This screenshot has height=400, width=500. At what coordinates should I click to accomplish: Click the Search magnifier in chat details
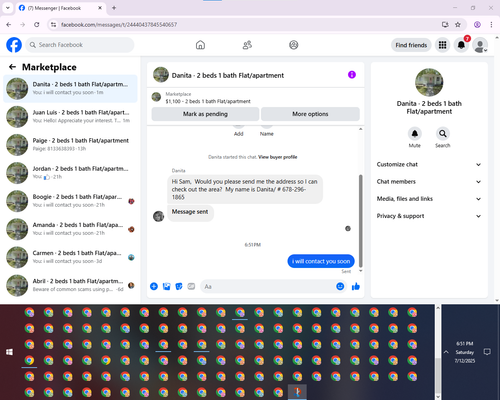(443, 134)
